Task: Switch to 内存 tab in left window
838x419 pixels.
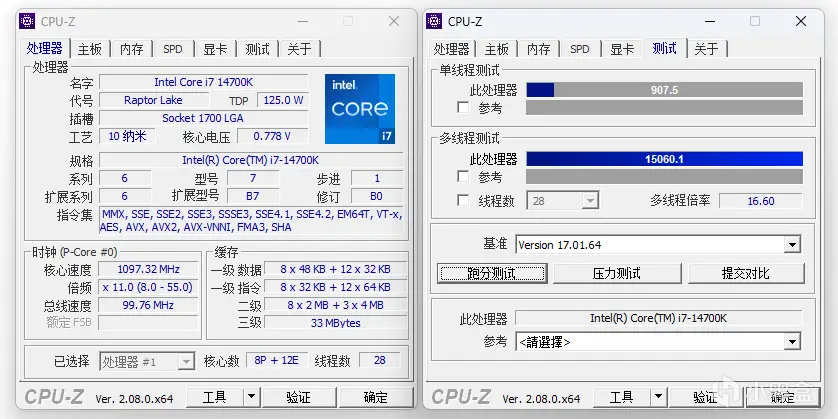Action: pyautogui.click(x=131, y=49)
